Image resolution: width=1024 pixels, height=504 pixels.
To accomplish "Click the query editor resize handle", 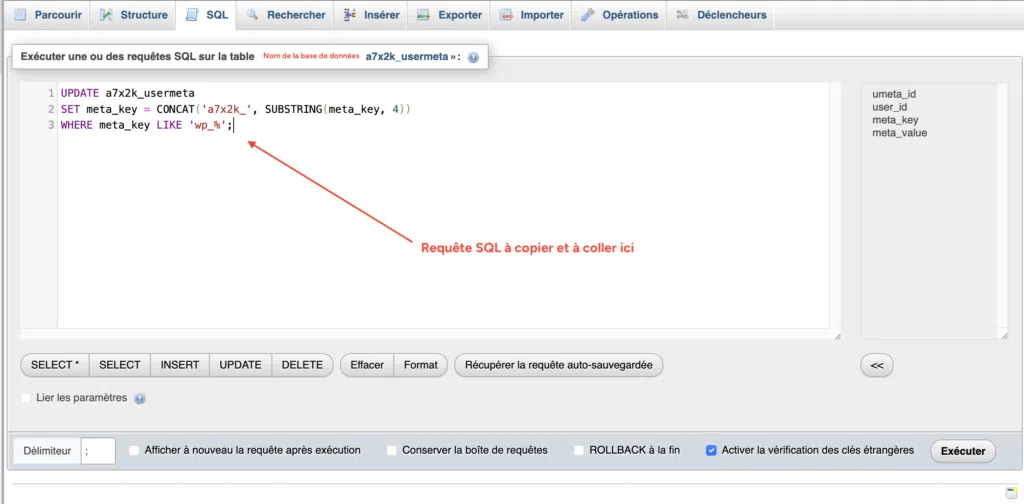I will [x=837, y=336].
